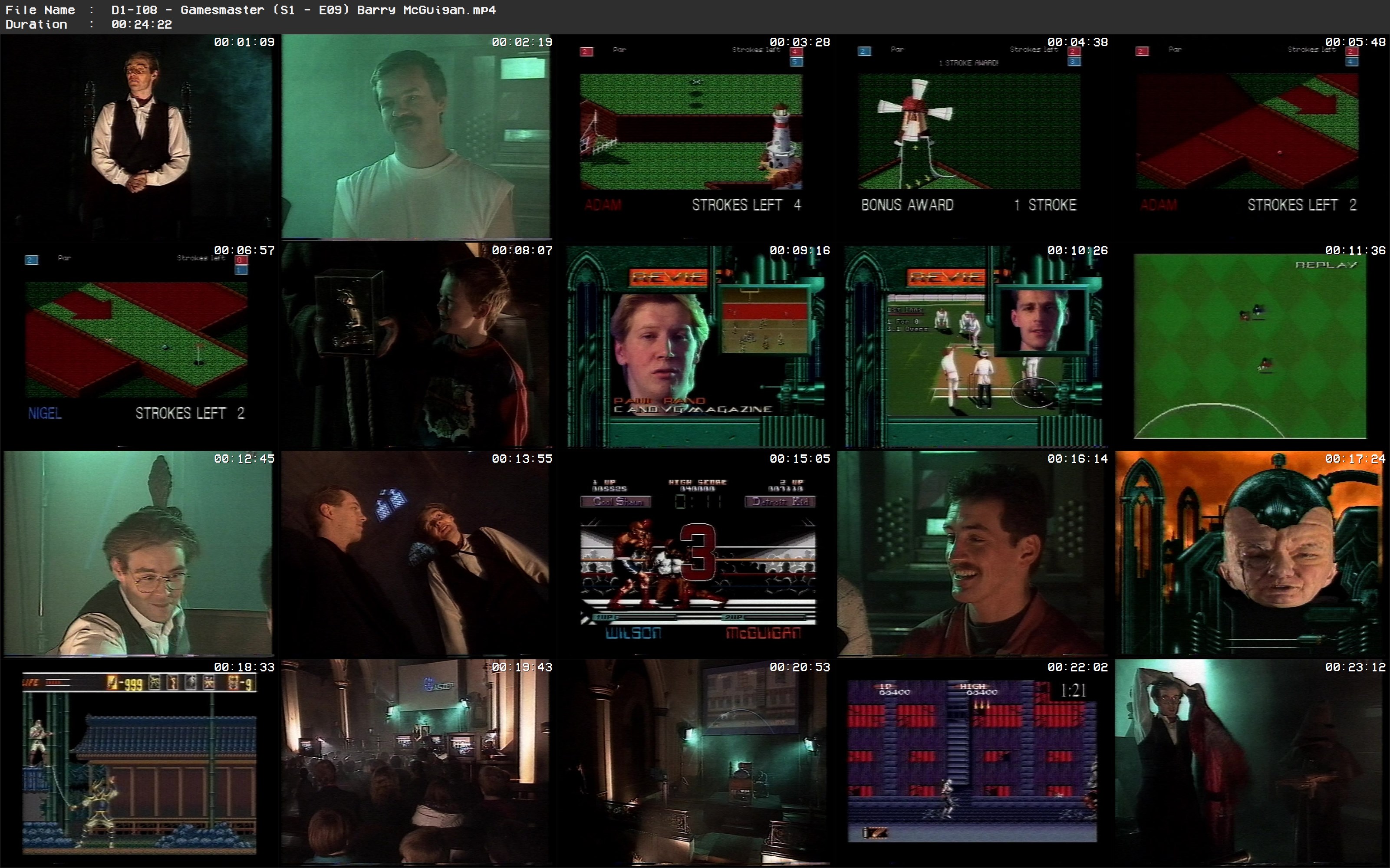The height and width of the screenshot is (868, 1390).
Task: Click the windmill Bonus Award frame
Action: coord(972,137)
